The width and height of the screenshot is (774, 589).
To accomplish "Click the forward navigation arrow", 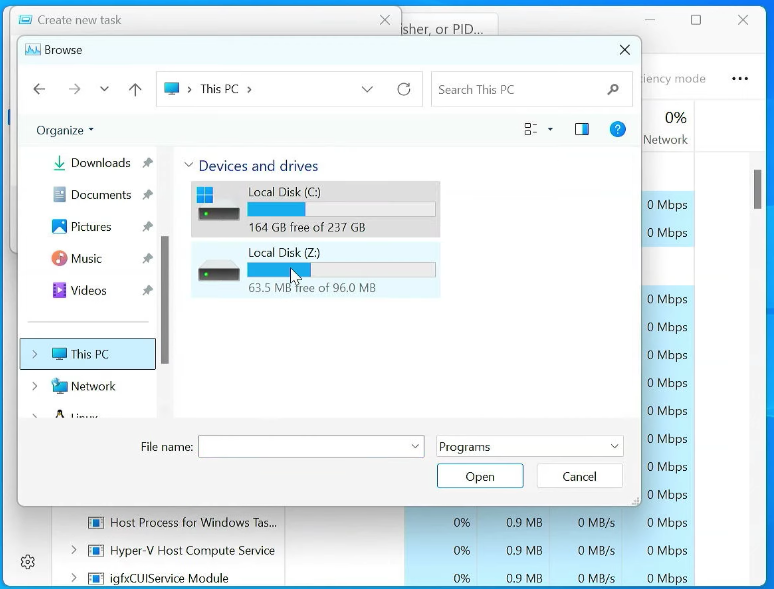I will 74,89.
